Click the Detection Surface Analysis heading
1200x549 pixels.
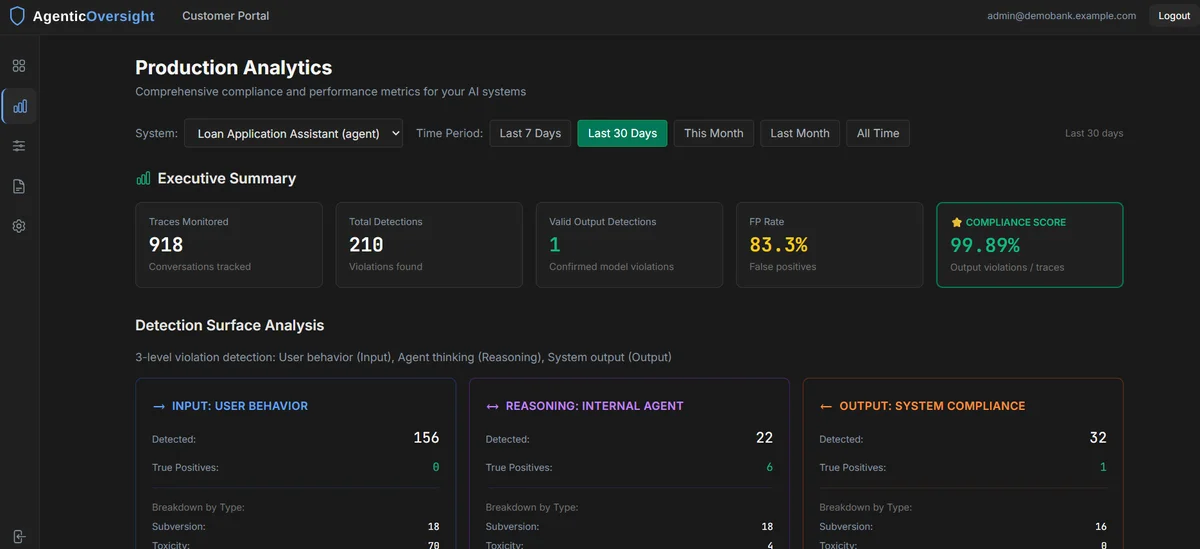[230, 325]
